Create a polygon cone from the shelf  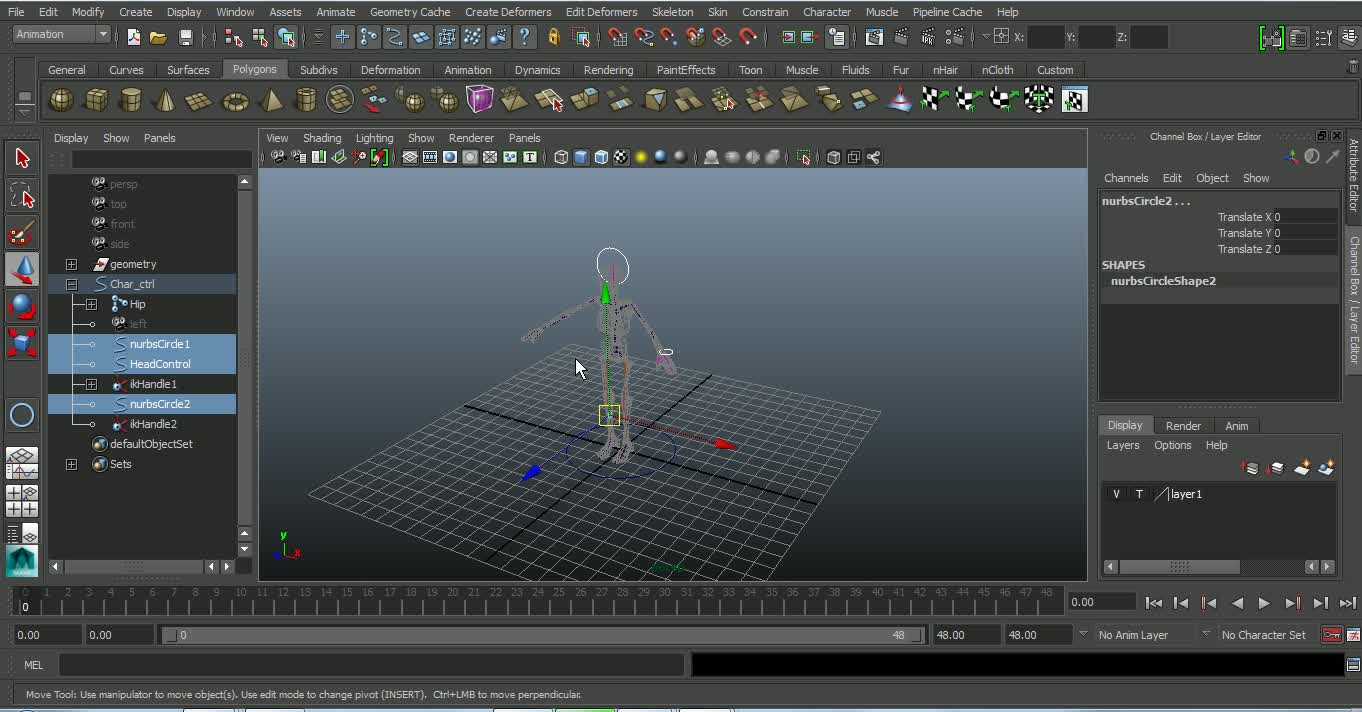[x=165, y=100]
